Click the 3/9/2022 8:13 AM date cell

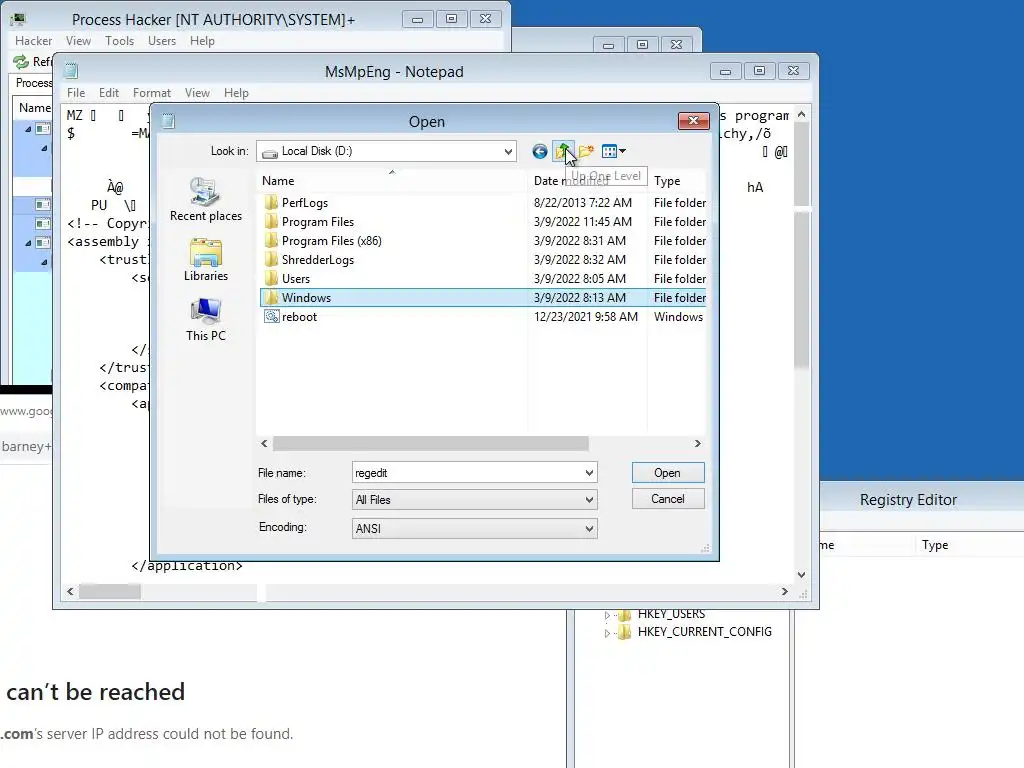click(x=579, y=298)
